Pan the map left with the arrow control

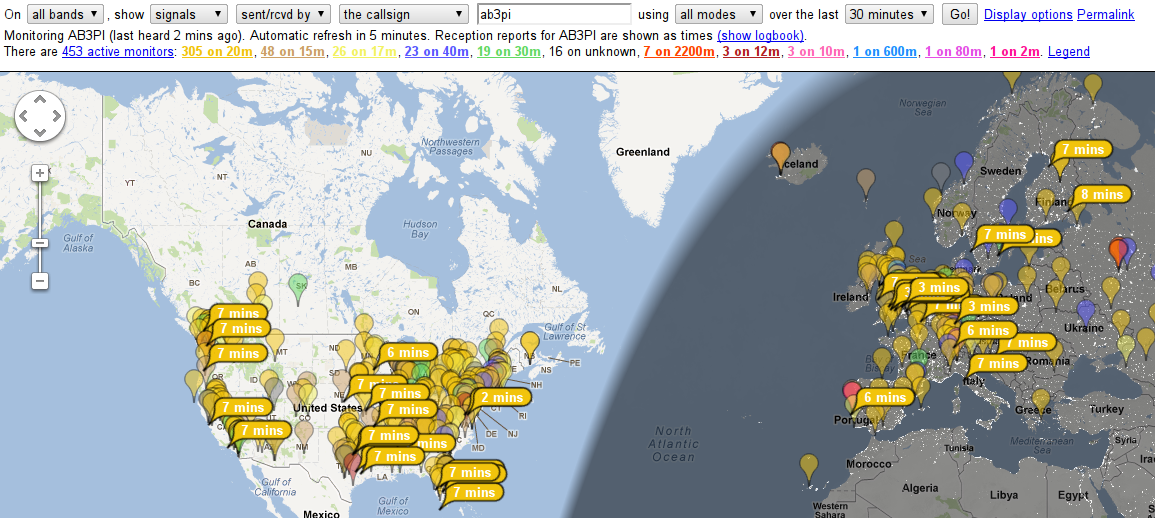[24, 116]
